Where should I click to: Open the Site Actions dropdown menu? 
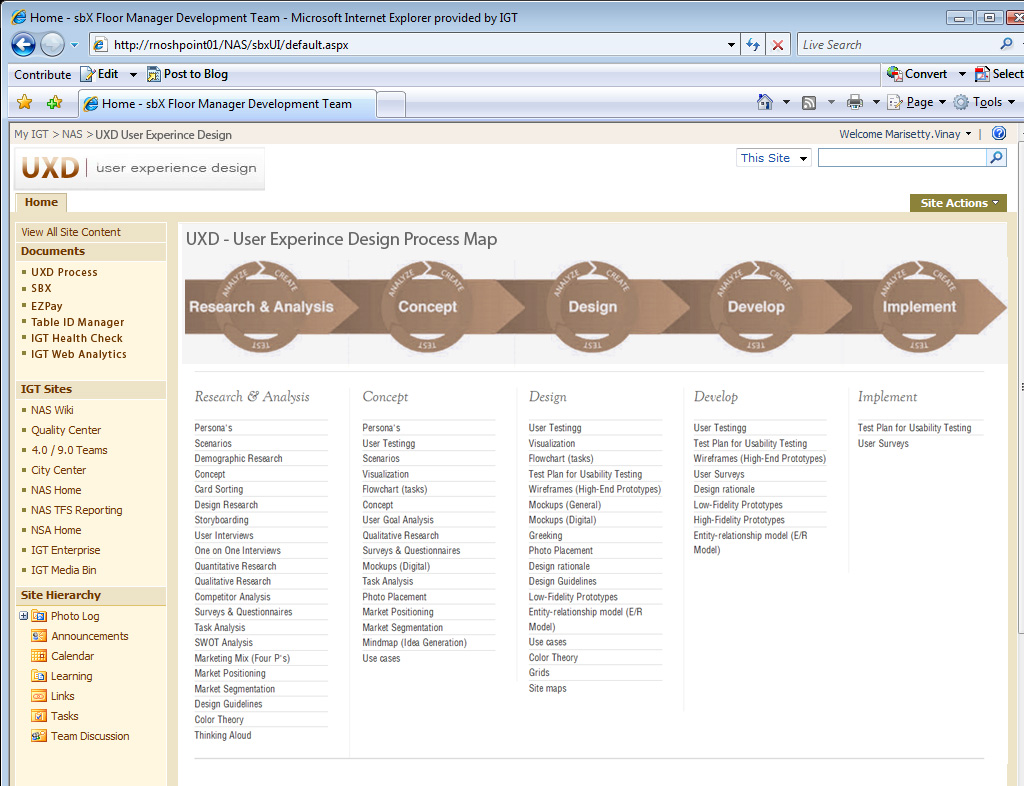(x=958, y=203)
